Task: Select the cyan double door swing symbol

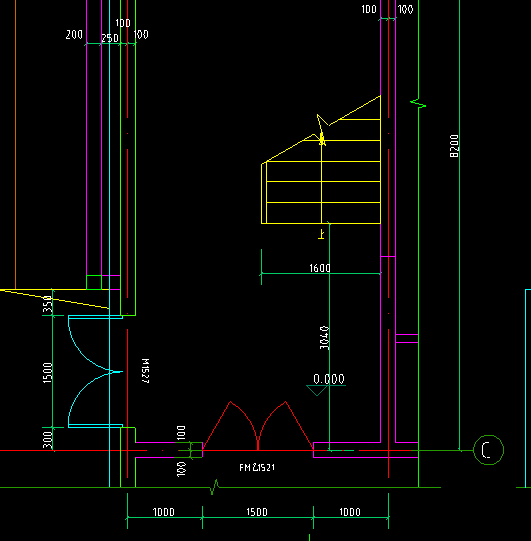Action: click(95, 372)
